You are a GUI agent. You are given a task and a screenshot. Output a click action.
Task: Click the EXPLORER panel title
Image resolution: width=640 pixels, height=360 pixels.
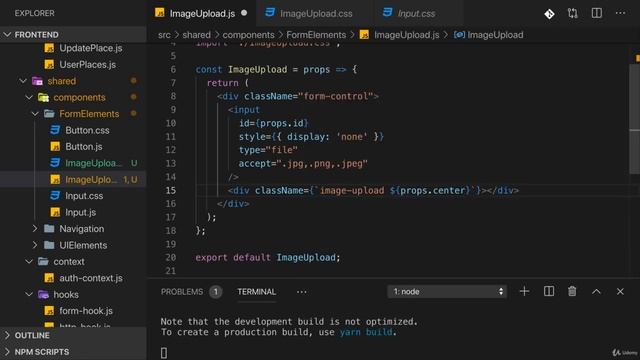34,13
